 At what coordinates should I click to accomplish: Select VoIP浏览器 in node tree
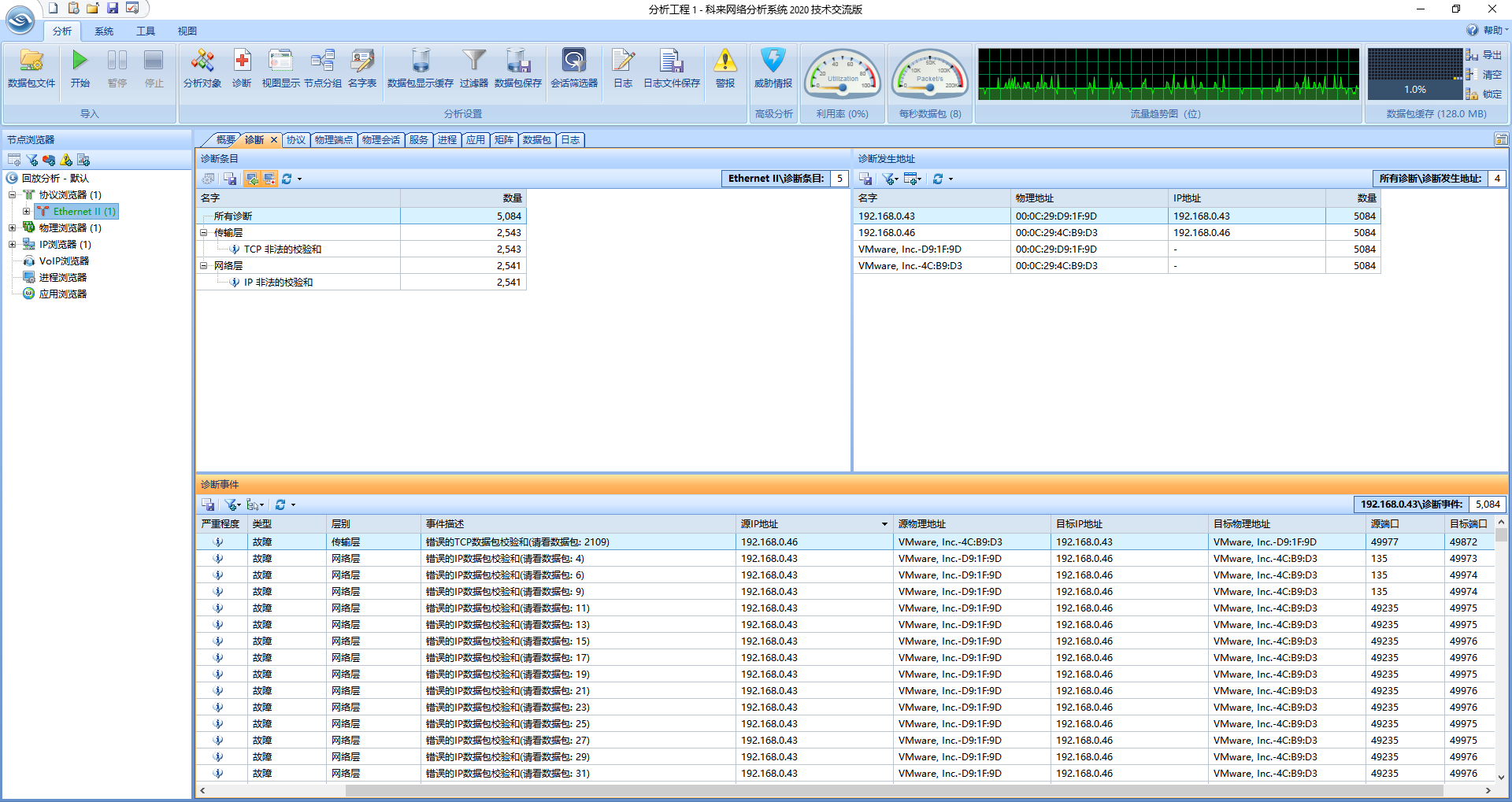(x=64, y=261)
